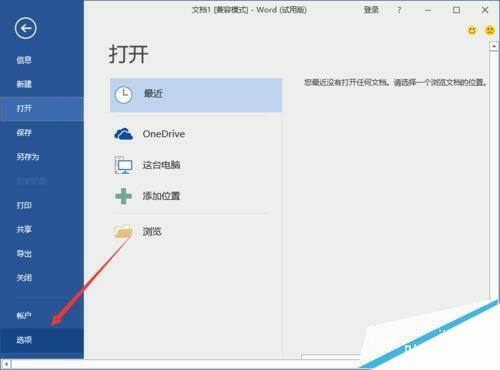
Task: Select the 这台电脑 location label
Action: point(161,165)
